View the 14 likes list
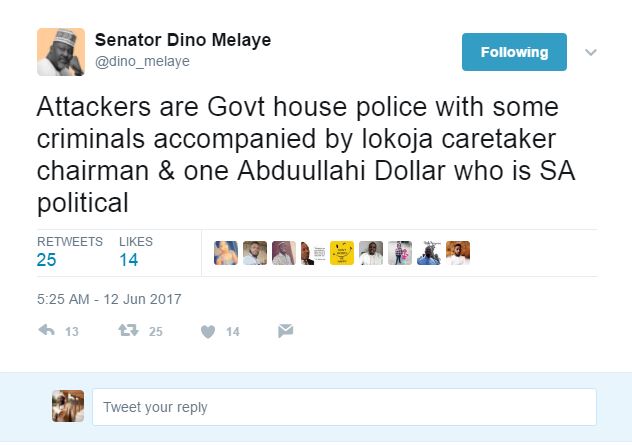Viewport: 632px width, 445px height. click(x=128, y=260)
